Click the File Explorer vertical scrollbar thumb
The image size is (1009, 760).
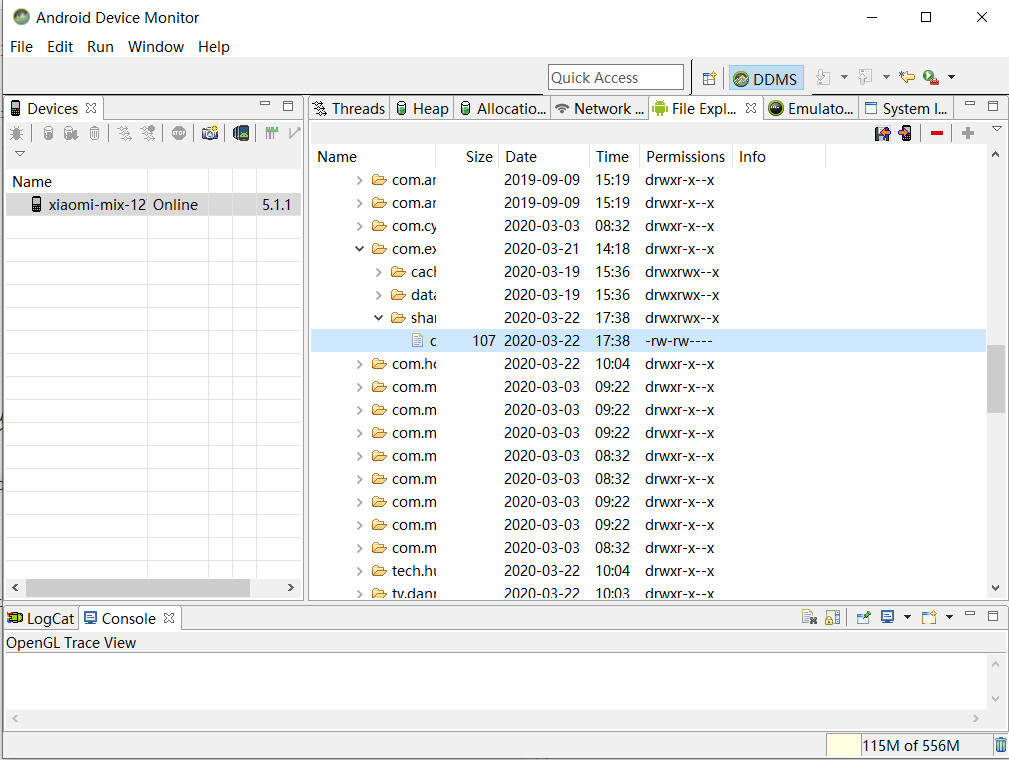point(995,378)
